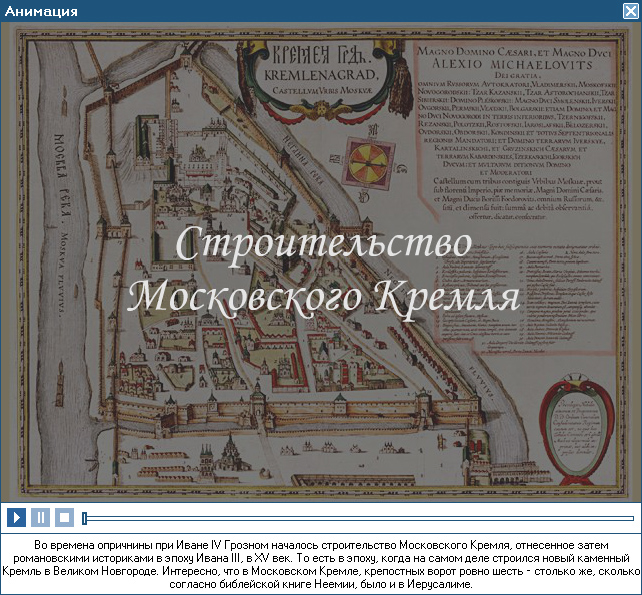Jump to the middle of the playback timeline
Viewport: 642px width, 595px height.
(x=359, y=518)
